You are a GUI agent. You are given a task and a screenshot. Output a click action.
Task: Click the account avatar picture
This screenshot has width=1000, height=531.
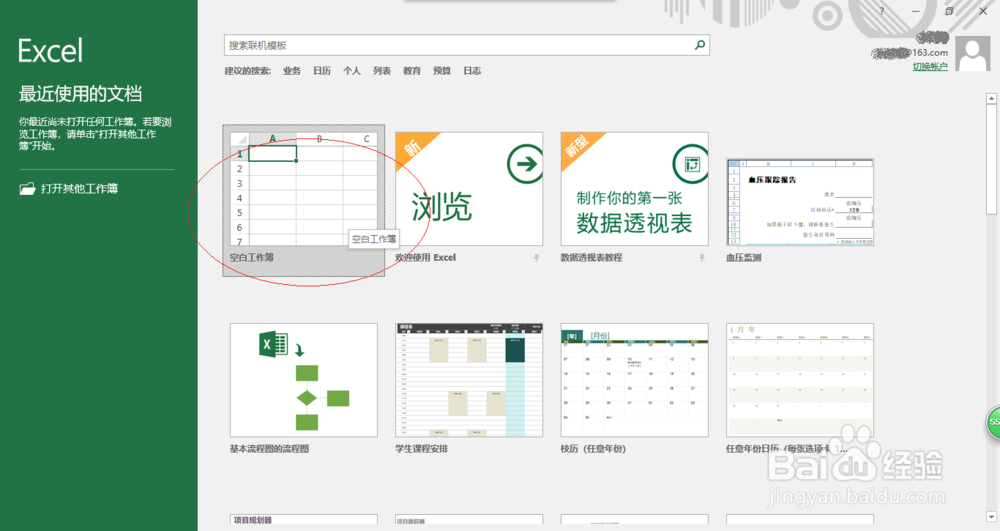point(973,54)
